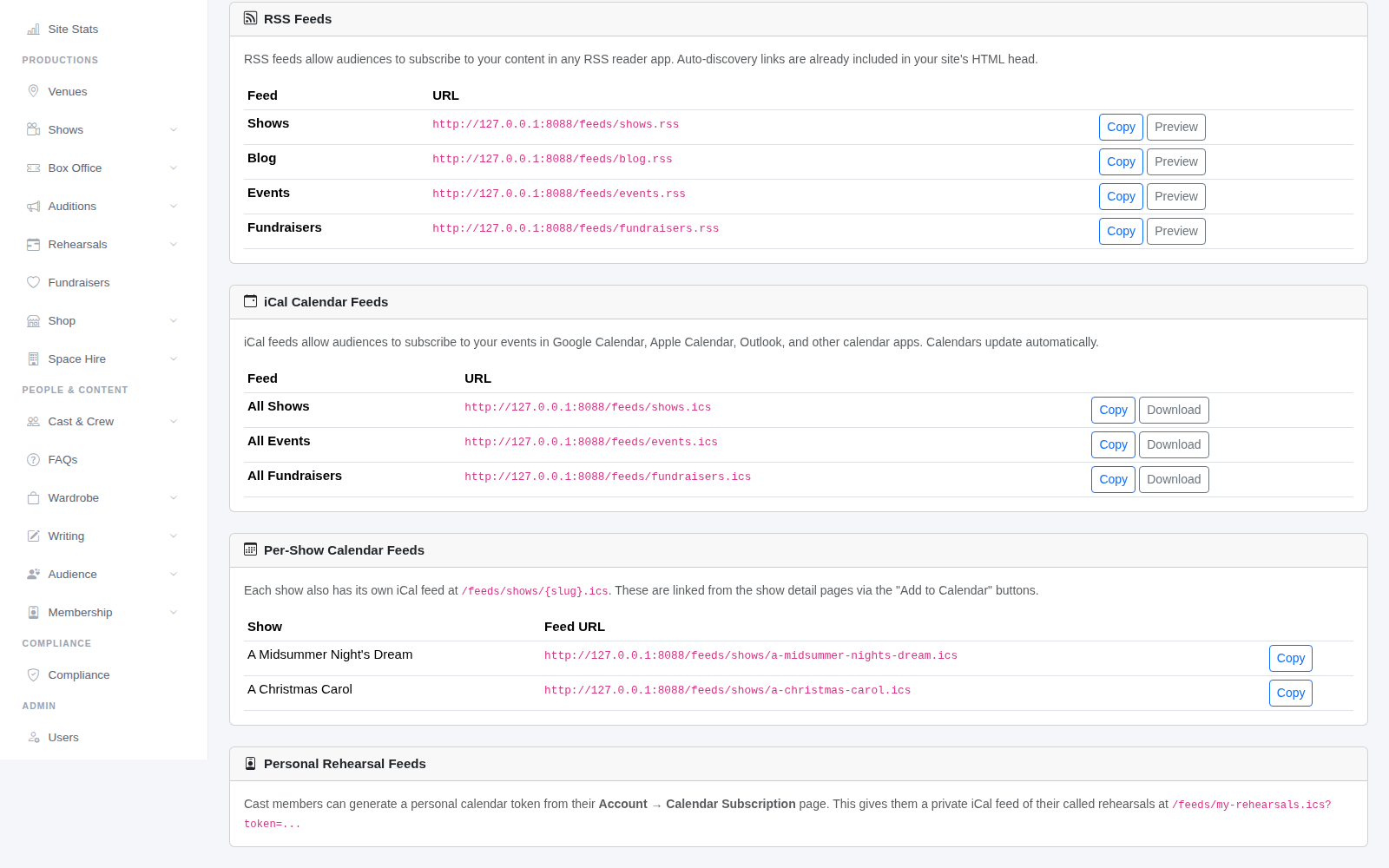Expand the Shows submenu chevron

174,129
